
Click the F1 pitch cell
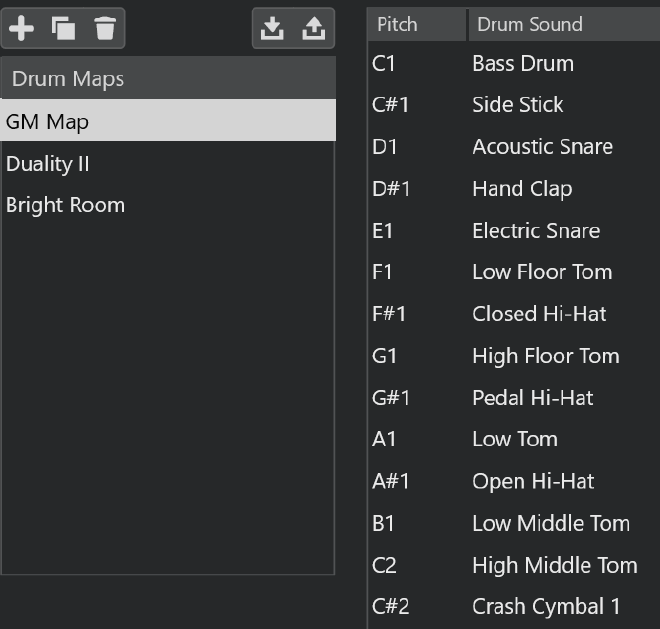click(382, 272)
